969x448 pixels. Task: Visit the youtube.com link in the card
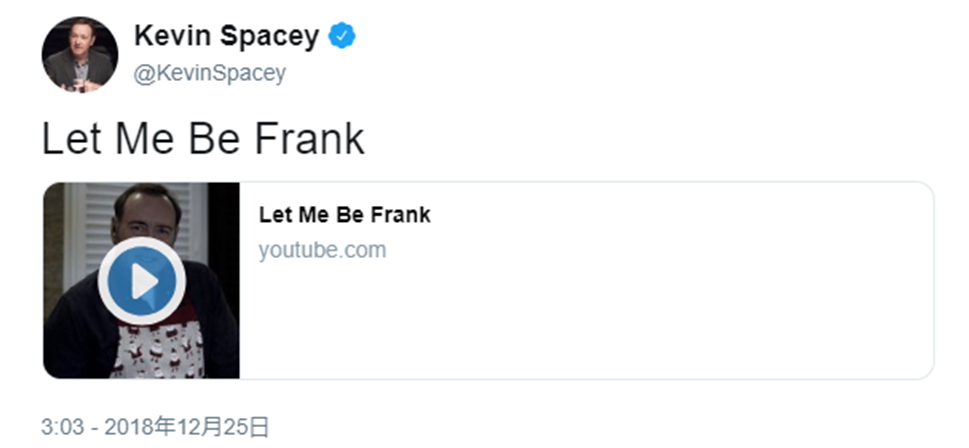[x=322, y=250]
